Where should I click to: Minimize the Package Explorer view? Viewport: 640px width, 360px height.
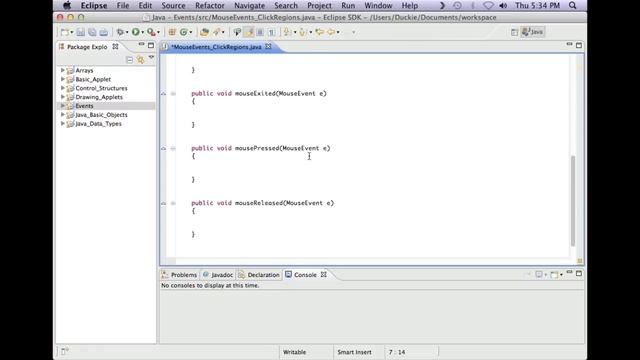(141, 44)
